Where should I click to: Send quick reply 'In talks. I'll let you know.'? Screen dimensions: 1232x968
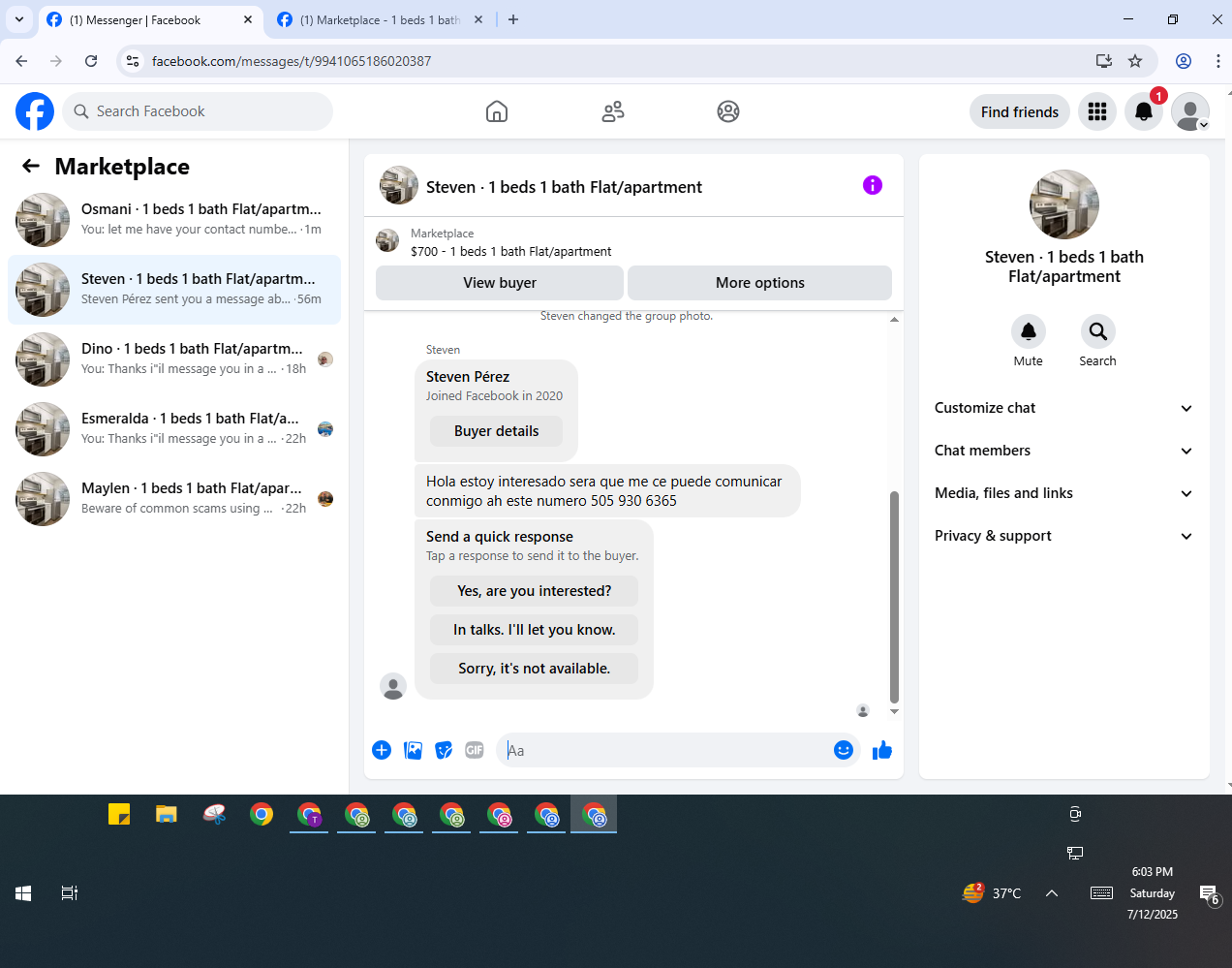[x=535, y=630]
